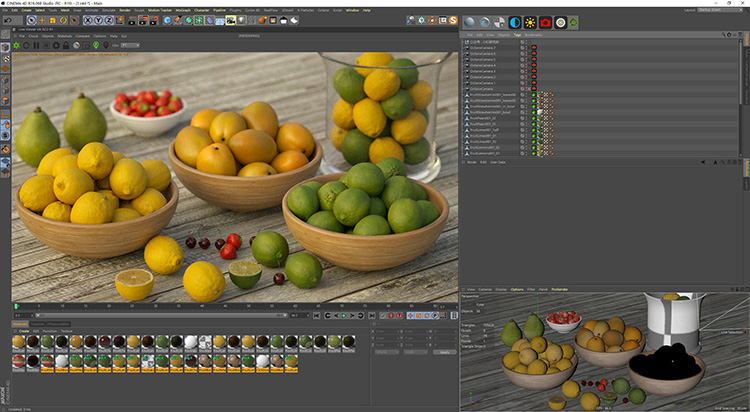Toggle visibility dots of FruitLemons001_01 row
750x412 pixels.
(x=526, y=153)
